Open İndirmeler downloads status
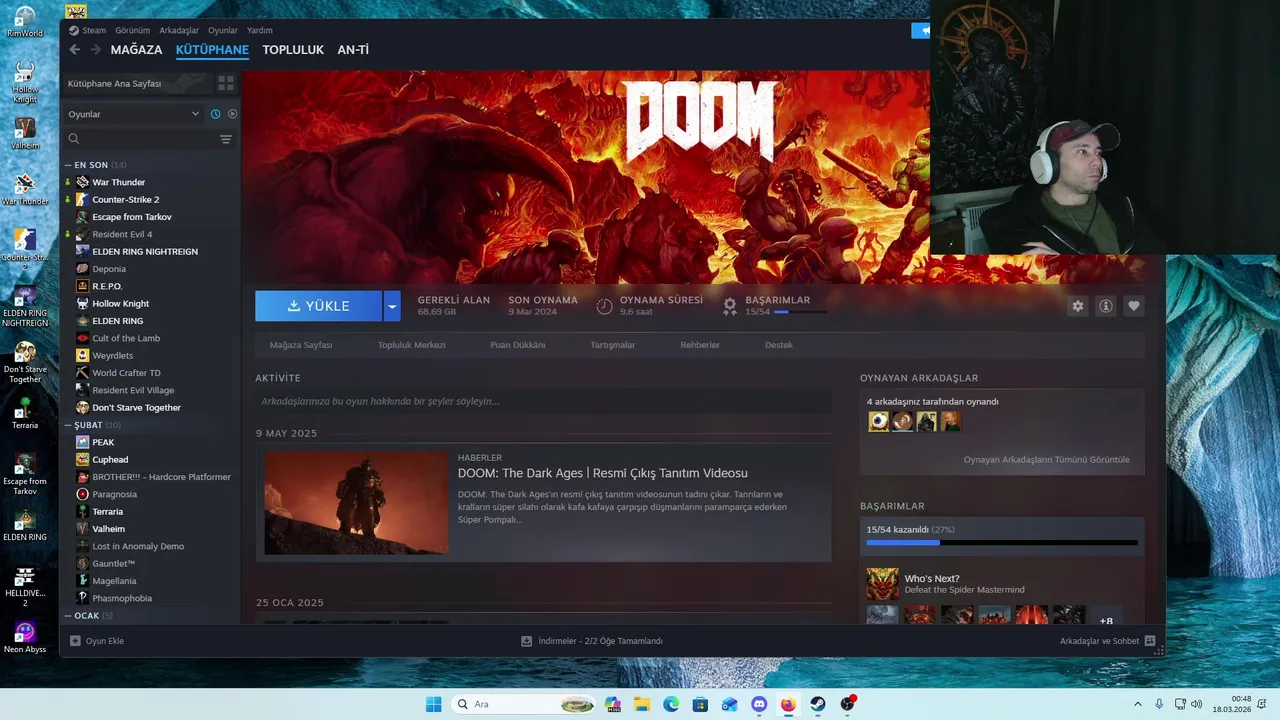This screenshot has width=1280, height=720. coord(592,641)
